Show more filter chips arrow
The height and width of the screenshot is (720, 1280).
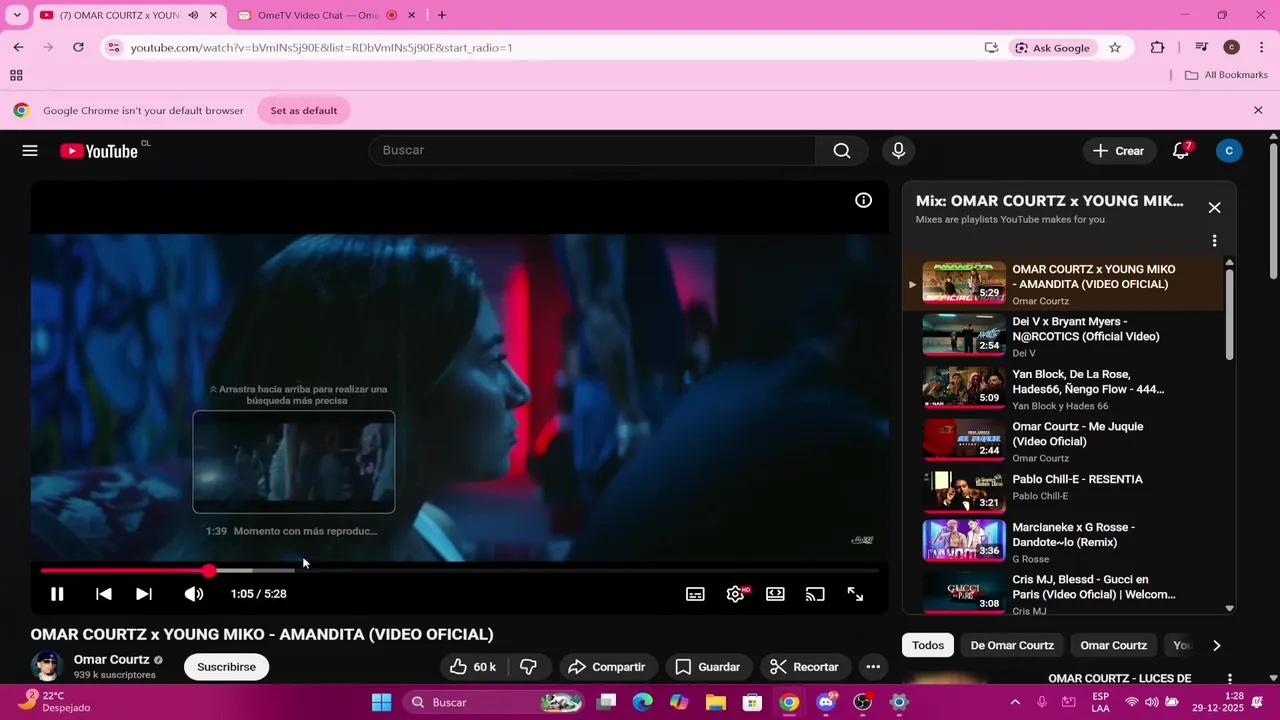[1216, 645]
